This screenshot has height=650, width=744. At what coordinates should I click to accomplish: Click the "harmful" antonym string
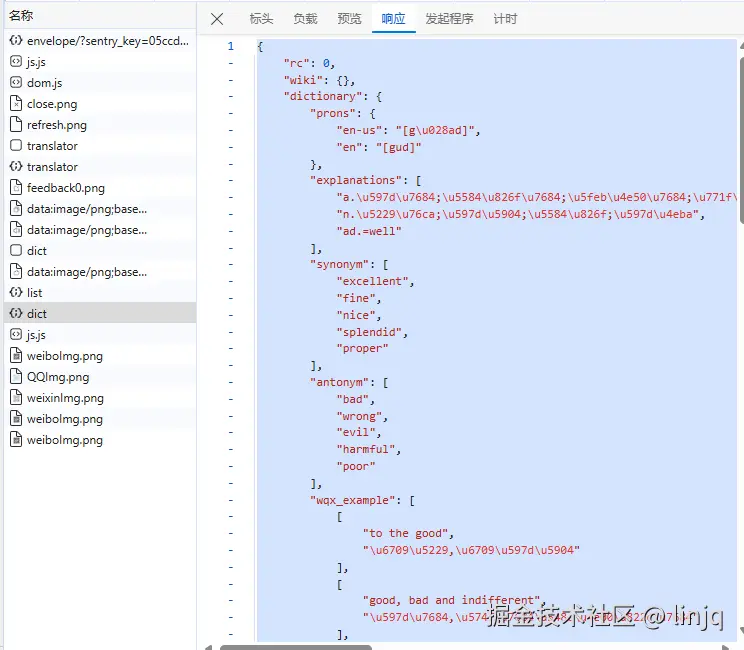pyautogui.click(x=366, y=449)
